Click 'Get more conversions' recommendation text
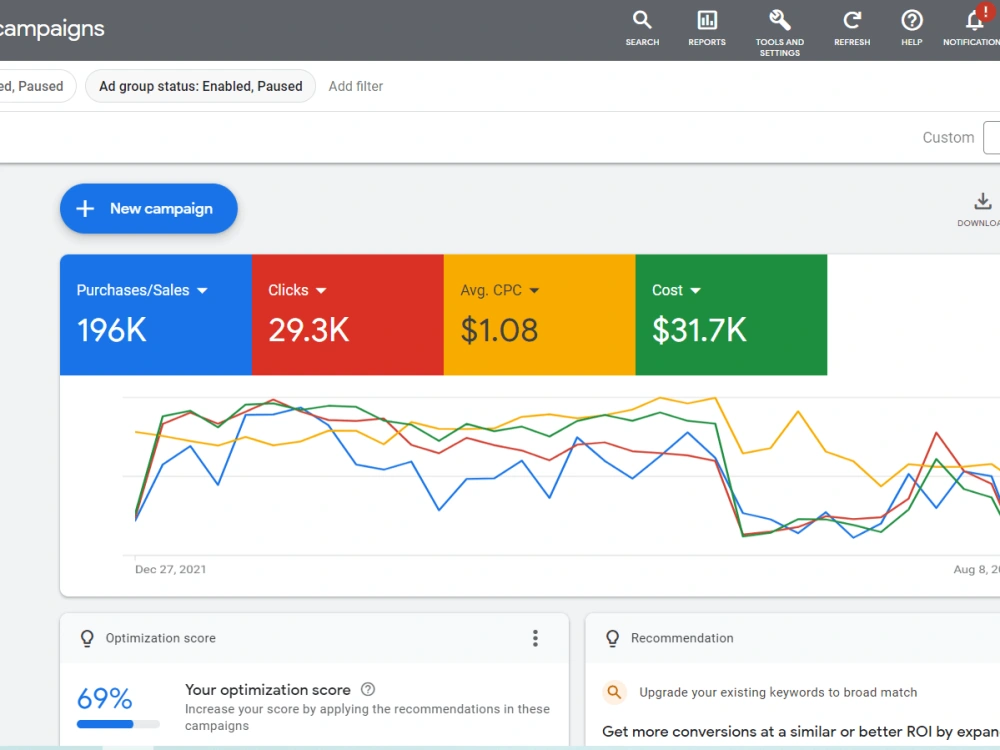Screen dimensions: 1000x750 click(800, 732)
